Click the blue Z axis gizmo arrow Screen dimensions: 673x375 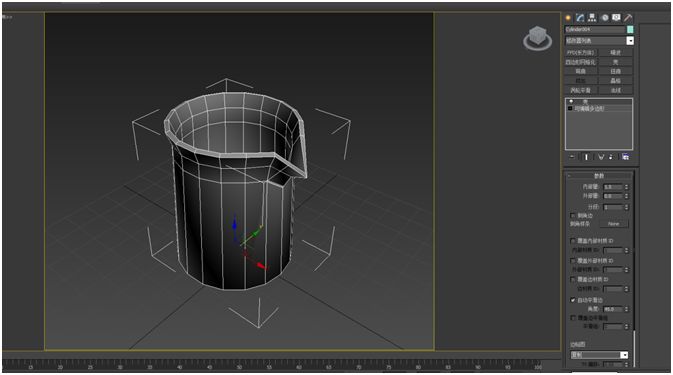(x=234, y=225)
